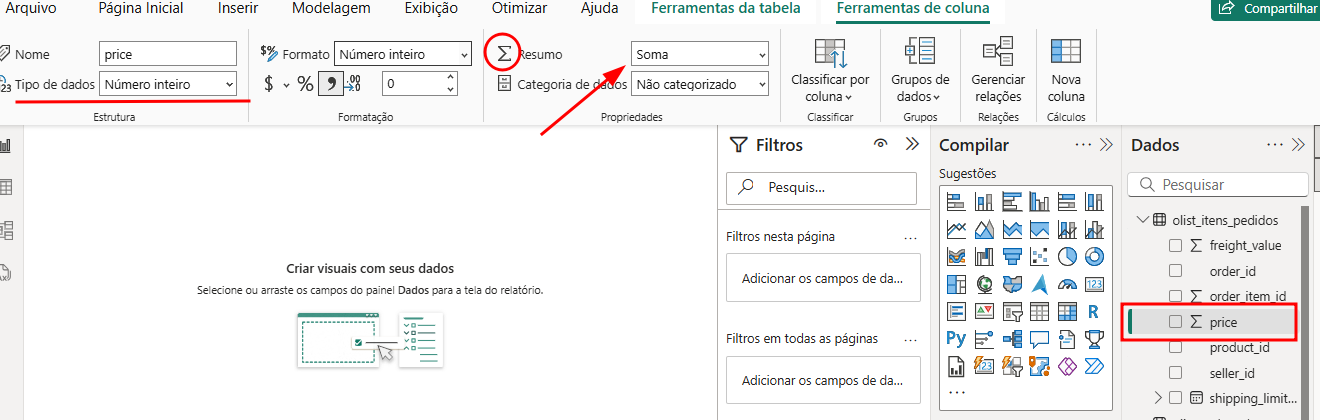Click the Compartilhar button
The width and height of the screenshot is (1320, 420).
[x=1265, y=9]
